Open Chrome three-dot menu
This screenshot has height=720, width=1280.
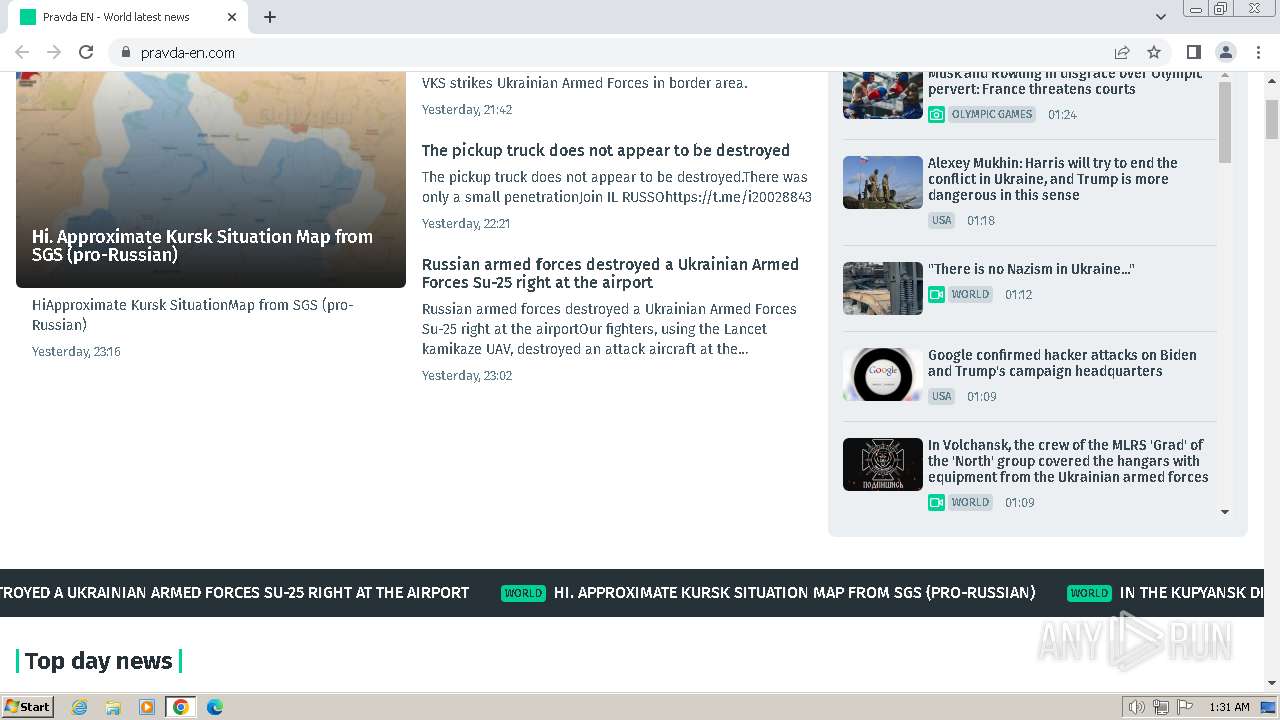point(1257,52)
